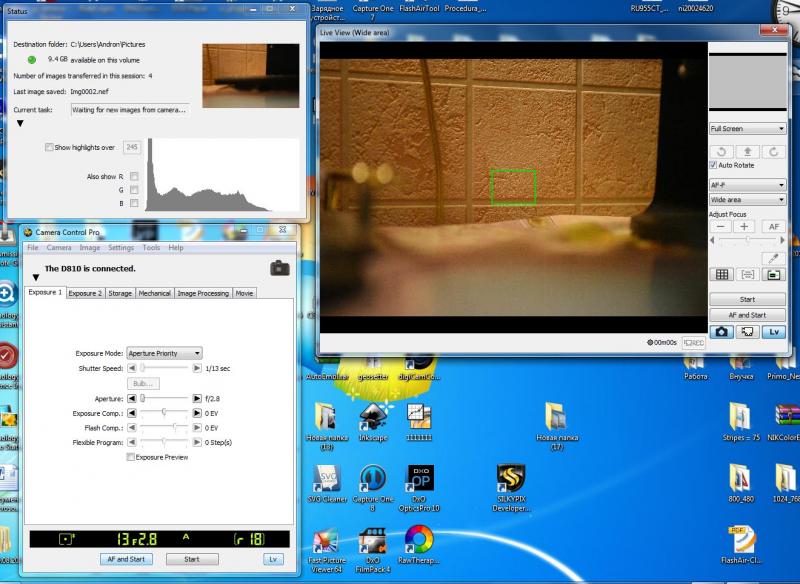Click the minus focus adjust button

pos(720,226)
